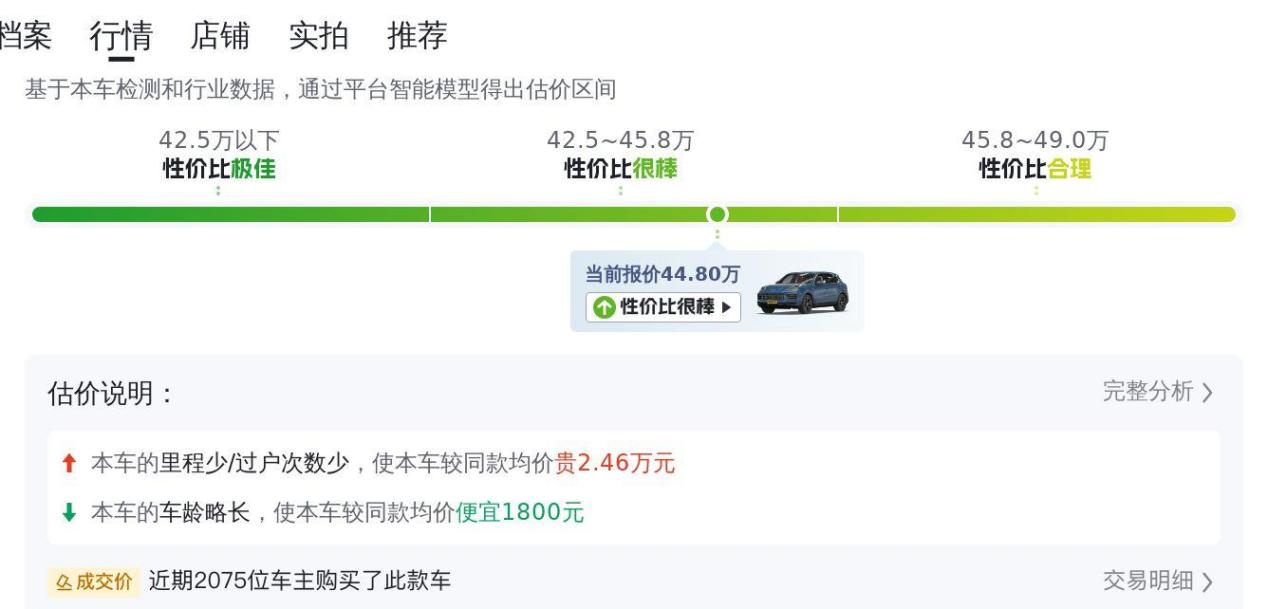1268x609 pixels.
Task: View the 交易明细 link
Action: (x=1148, y=581)
